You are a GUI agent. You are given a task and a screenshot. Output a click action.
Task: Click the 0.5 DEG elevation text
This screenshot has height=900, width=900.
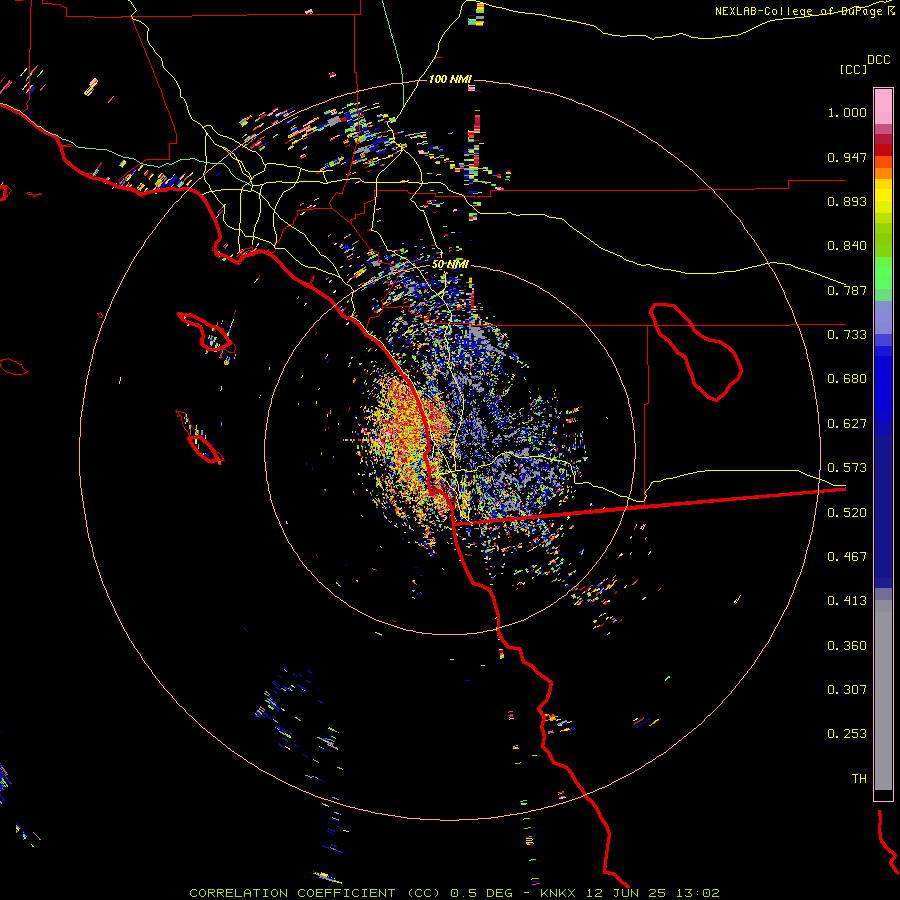[481, 893]
